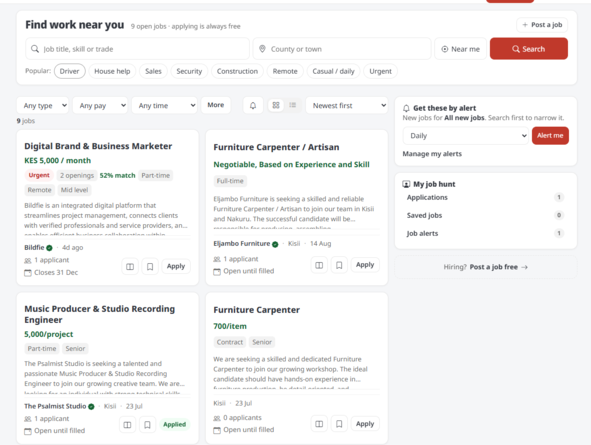Switch to list view layout
The width and height of the screenshot is (591, 445).
pos(292,105)
